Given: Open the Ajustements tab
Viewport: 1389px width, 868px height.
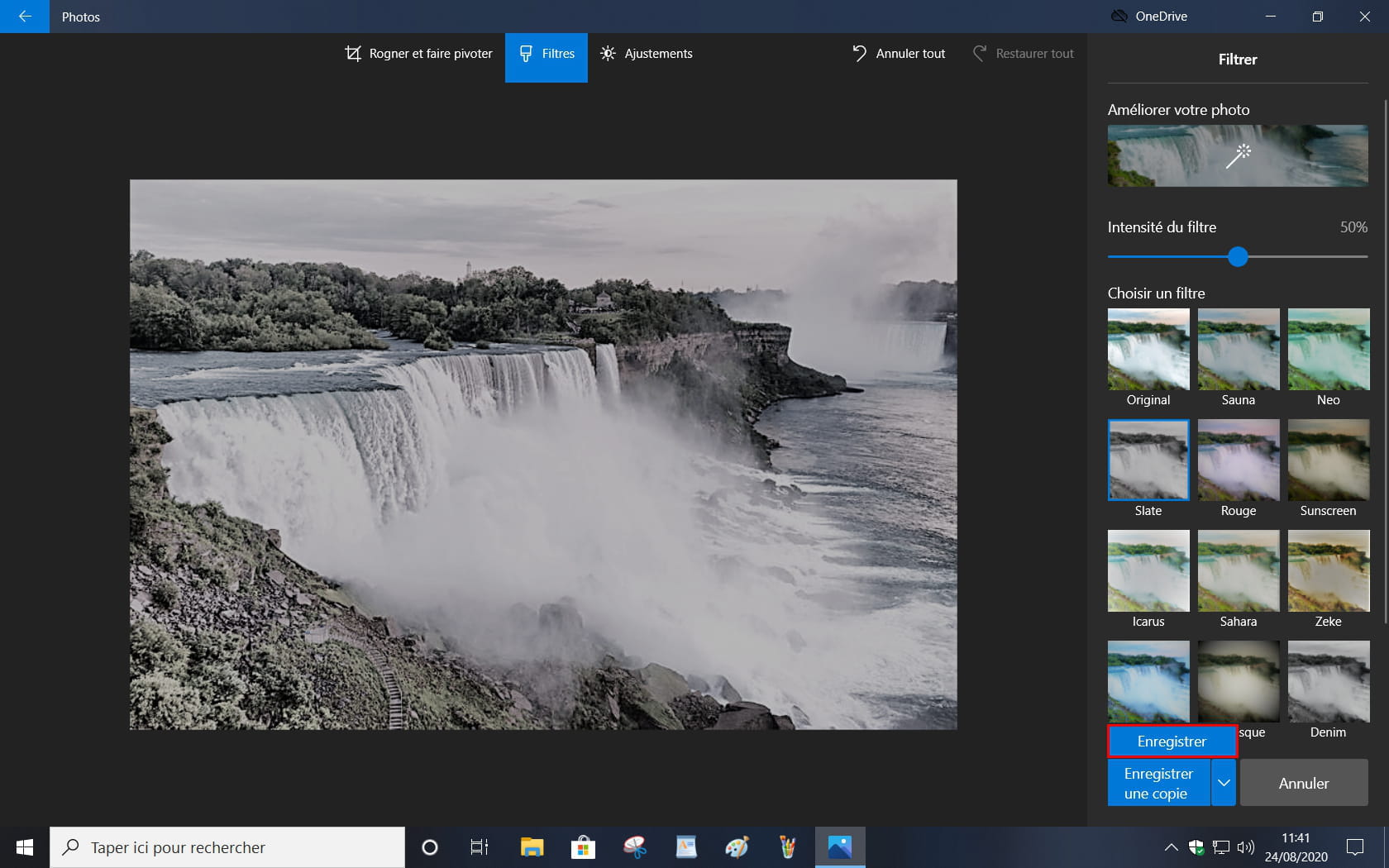Looking at the screenshot, I should pyautogui.click(x=647, y=54).
